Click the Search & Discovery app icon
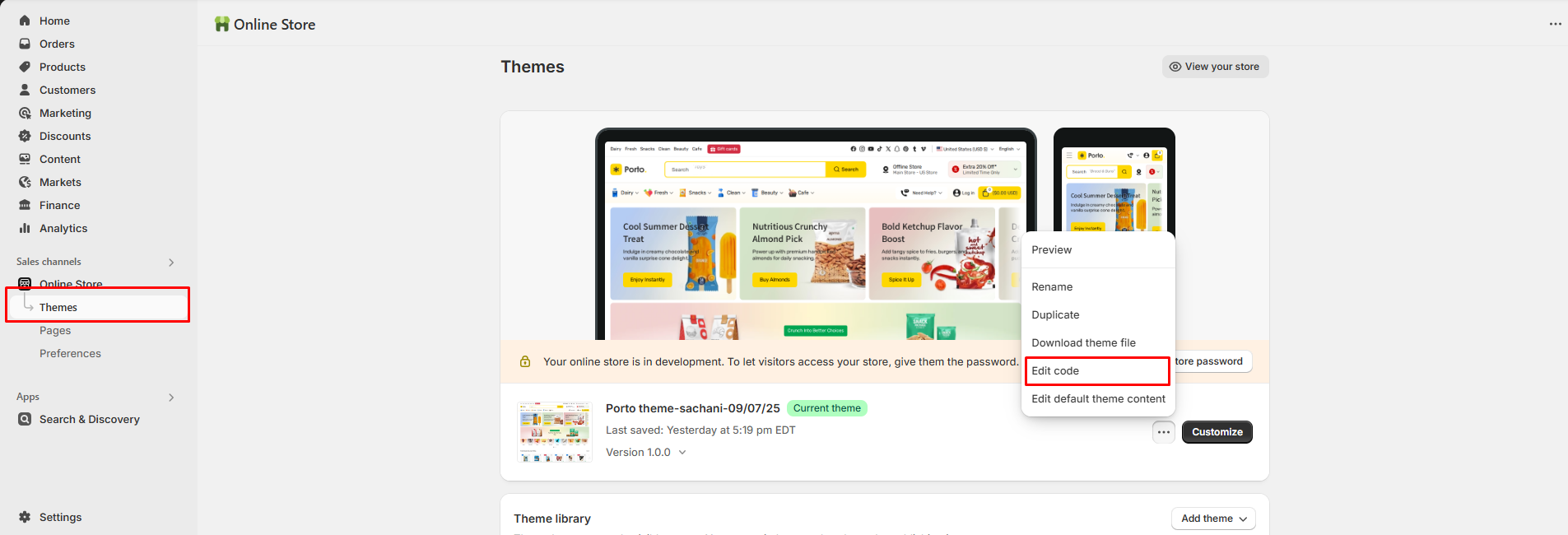The image size is (1568, 535). point(25,419)
